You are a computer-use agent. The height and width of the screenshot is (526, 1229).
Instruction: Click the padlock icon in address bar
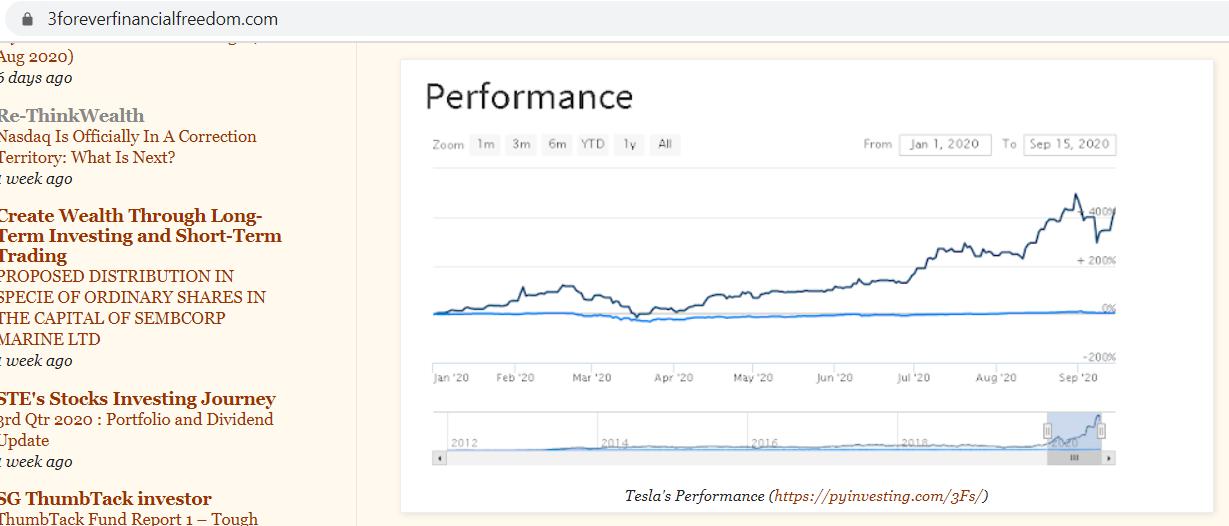(27, 19)
